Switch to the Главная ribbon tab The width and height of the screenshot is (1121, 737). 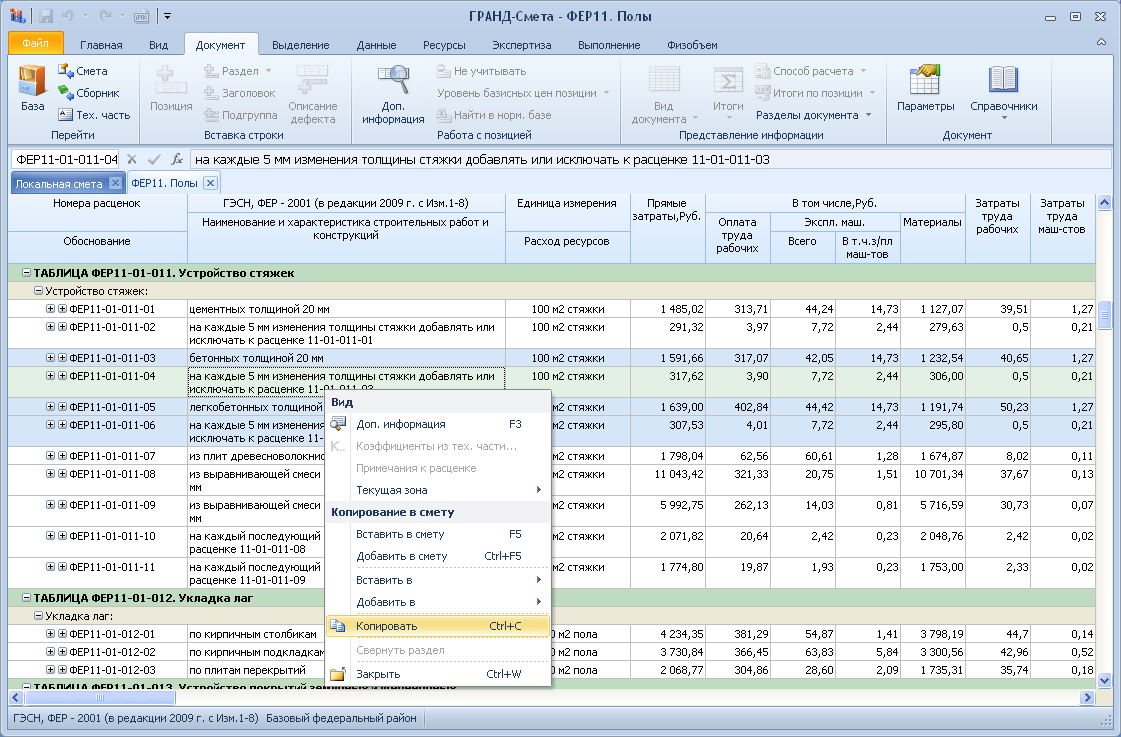coord(101,45)
